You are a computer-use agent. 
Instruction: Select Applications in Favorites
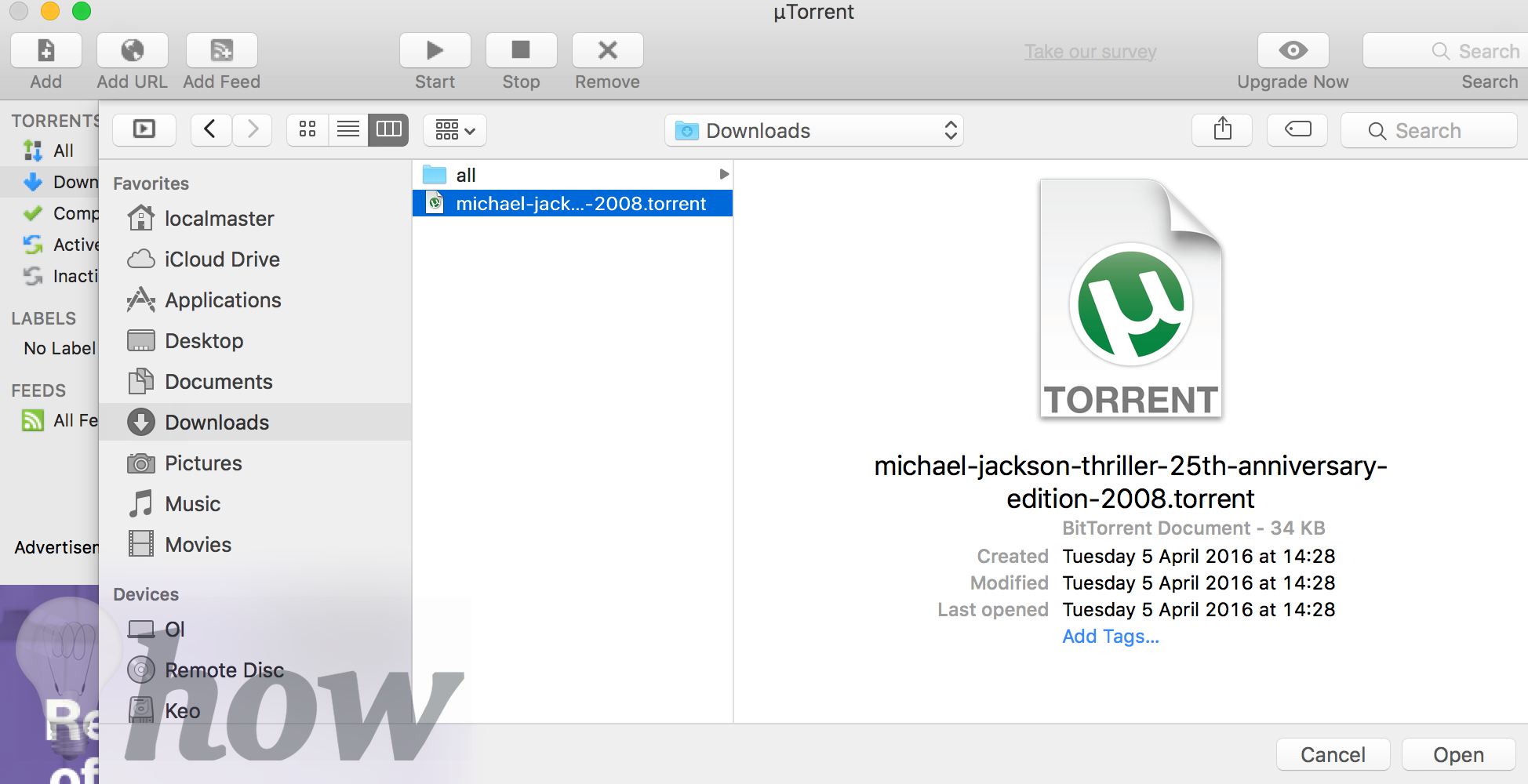(255, 300)
